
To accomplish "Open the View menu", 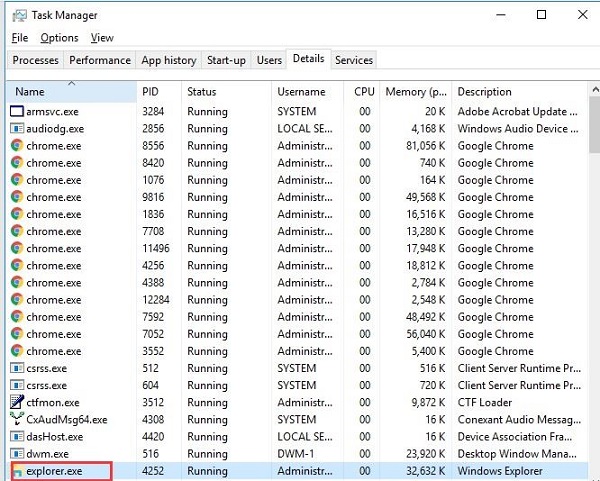I will pos(102,38).
